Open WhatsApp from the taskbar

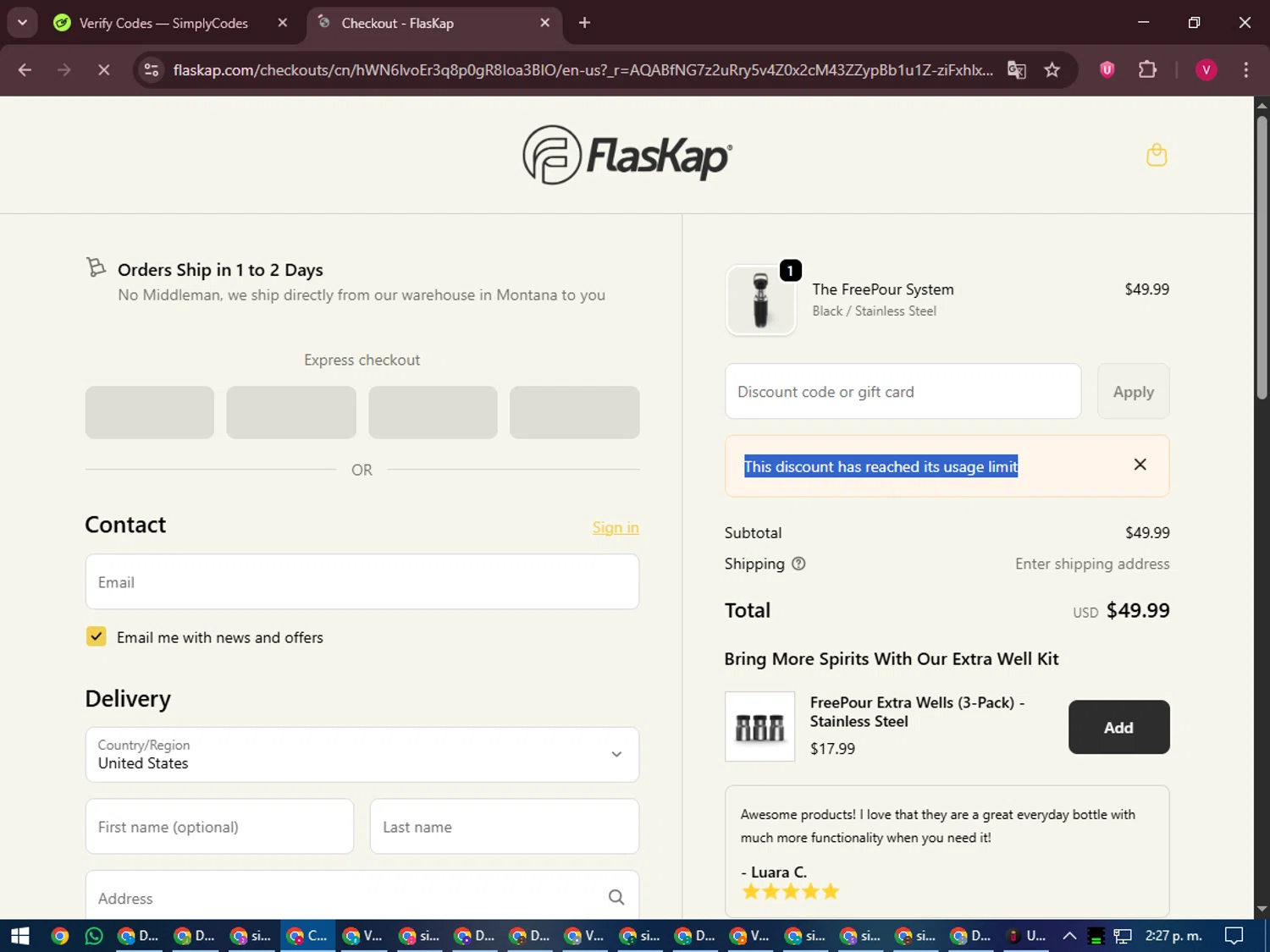(x=94, y=935)
